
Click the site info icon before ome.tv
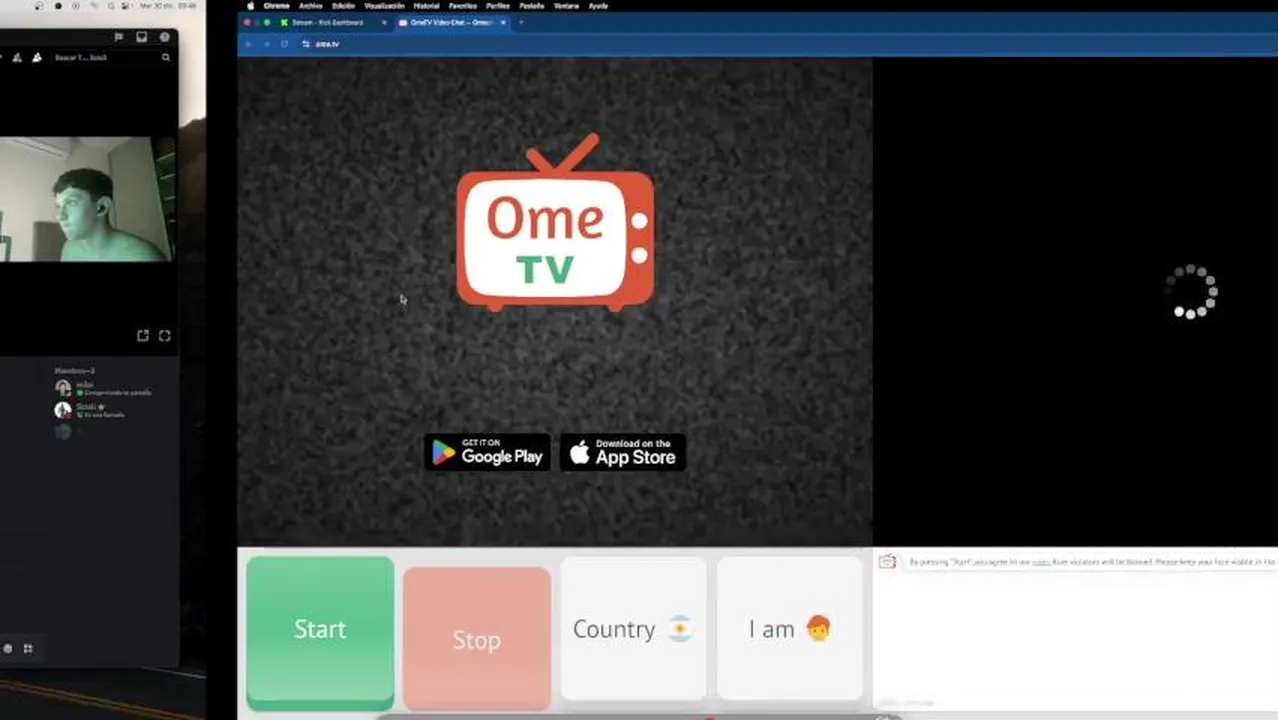pyautogui.click(x=306, y=44)
